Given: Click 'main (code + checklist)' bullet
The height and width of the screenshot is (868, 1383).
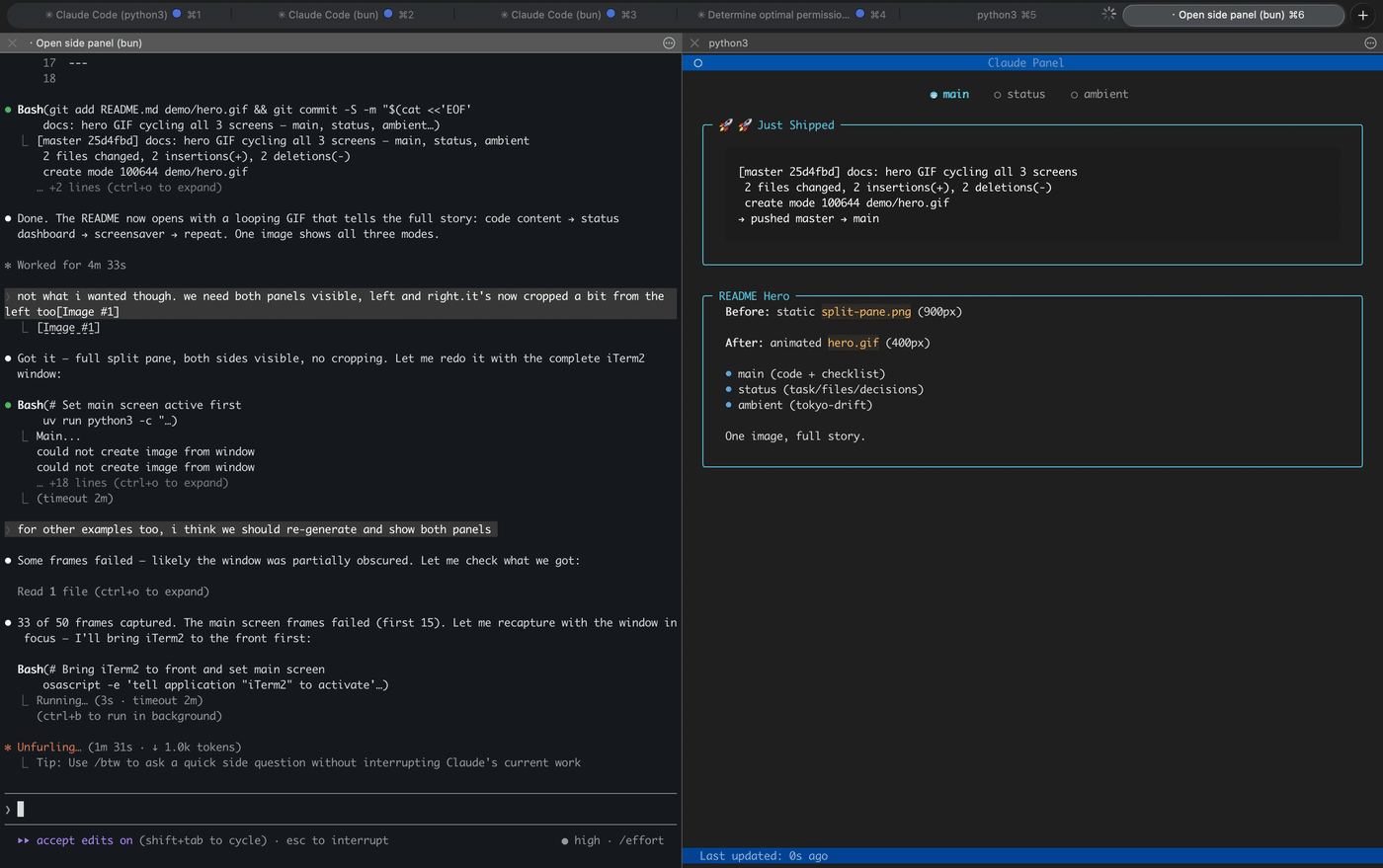Looking at the screenshot, I should (x=811, y=374).
